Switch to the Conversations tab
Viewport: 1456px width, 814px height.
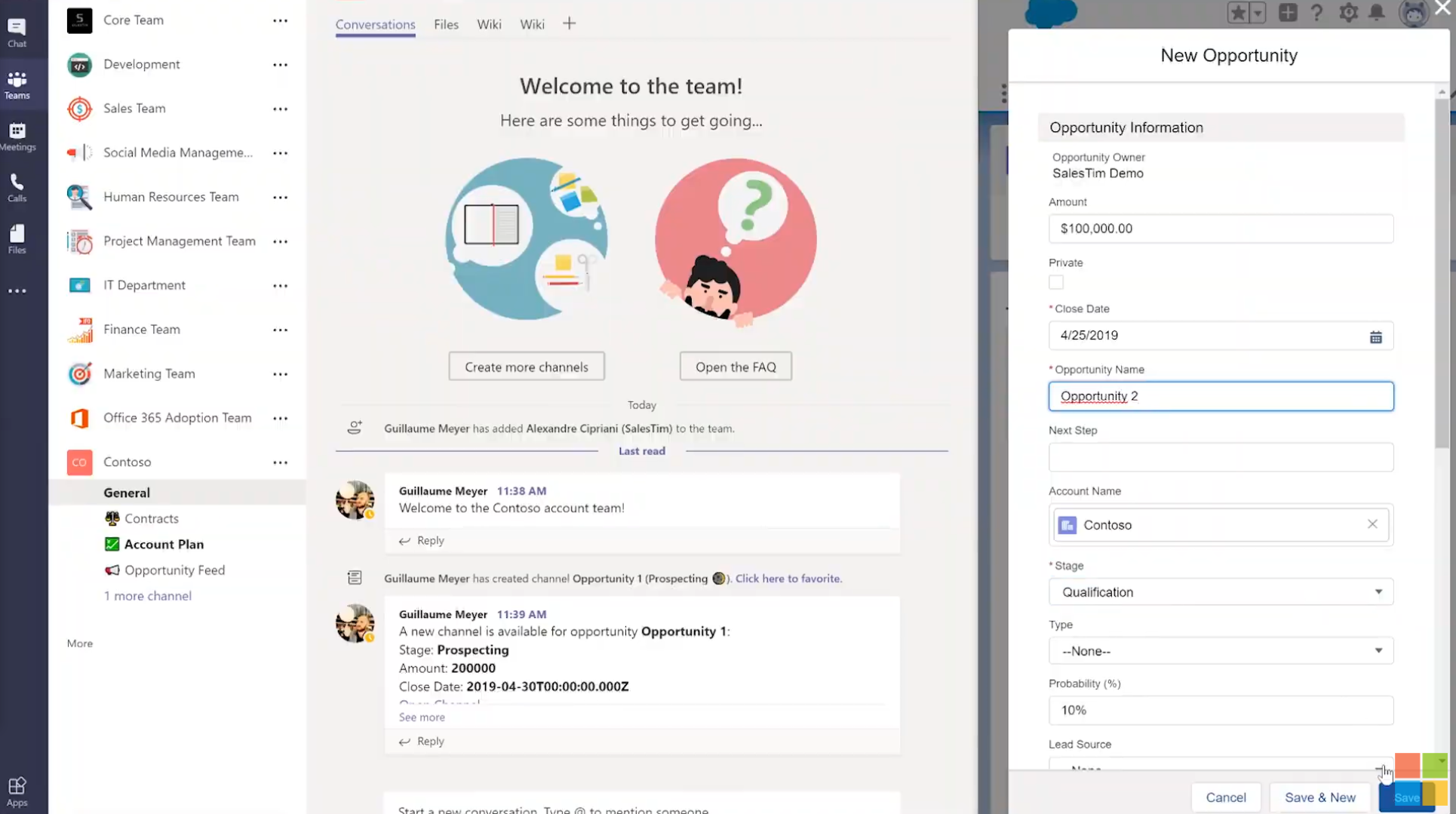pos(375,25)
